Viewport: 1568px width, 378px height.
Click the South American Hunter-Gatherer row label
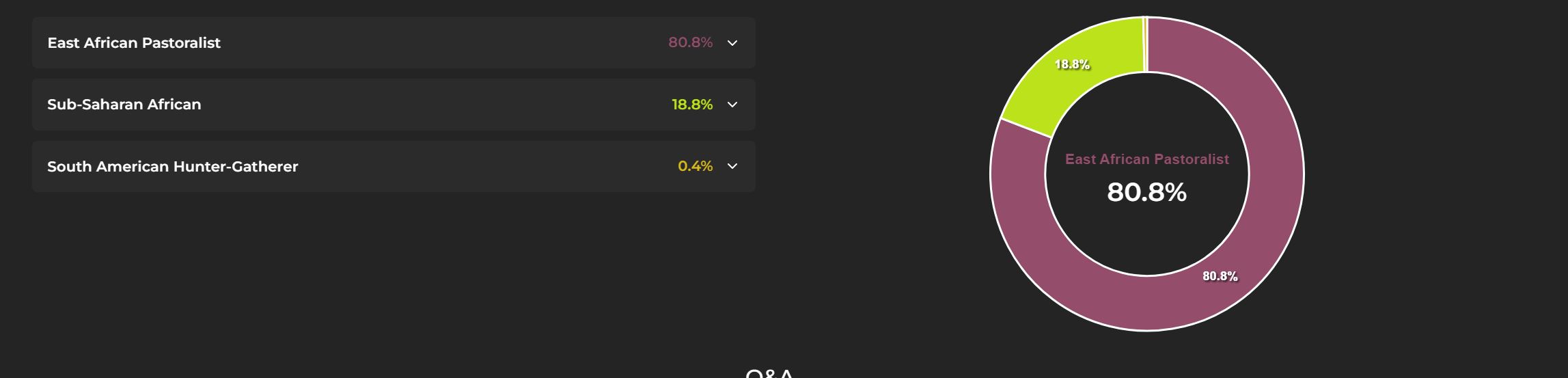click(173, 166)
